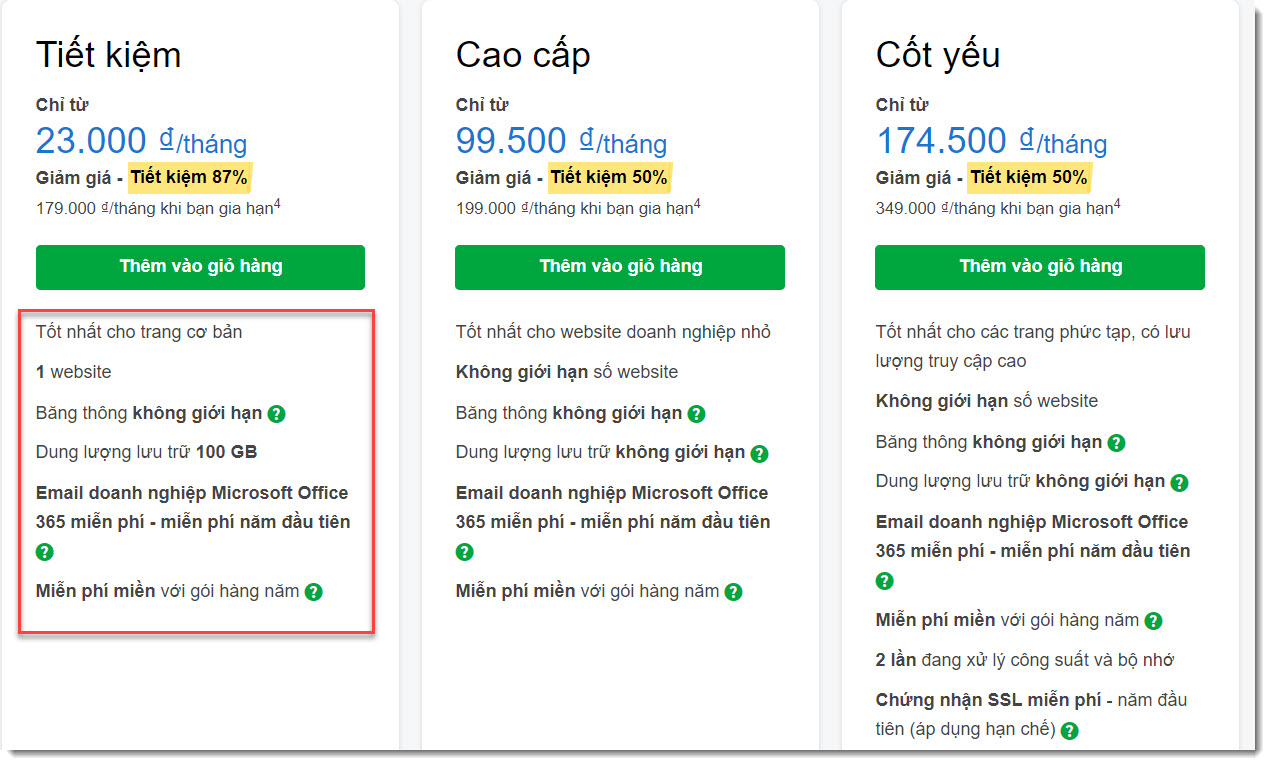Add Tiết kiệm plan to cart
1270x765 pixels.
point(200,267)
